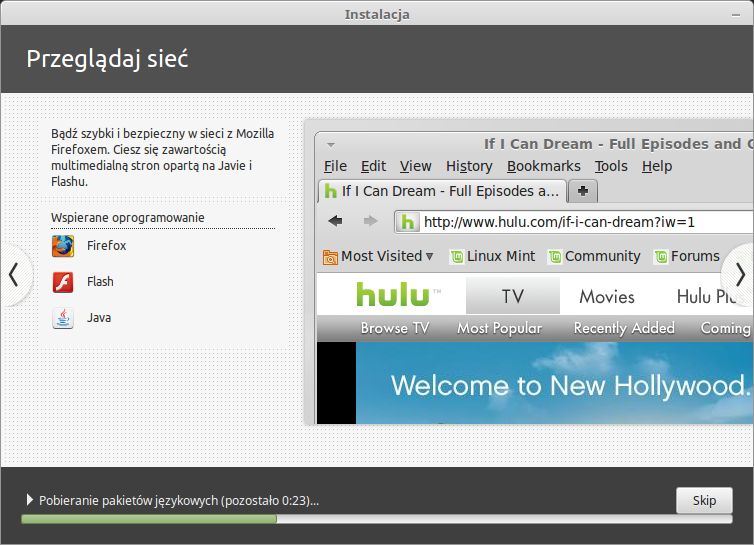Click the Most Visited bookmarks folder icon
The width and height of the screenshot is (754, 545).
click(330, 257)
